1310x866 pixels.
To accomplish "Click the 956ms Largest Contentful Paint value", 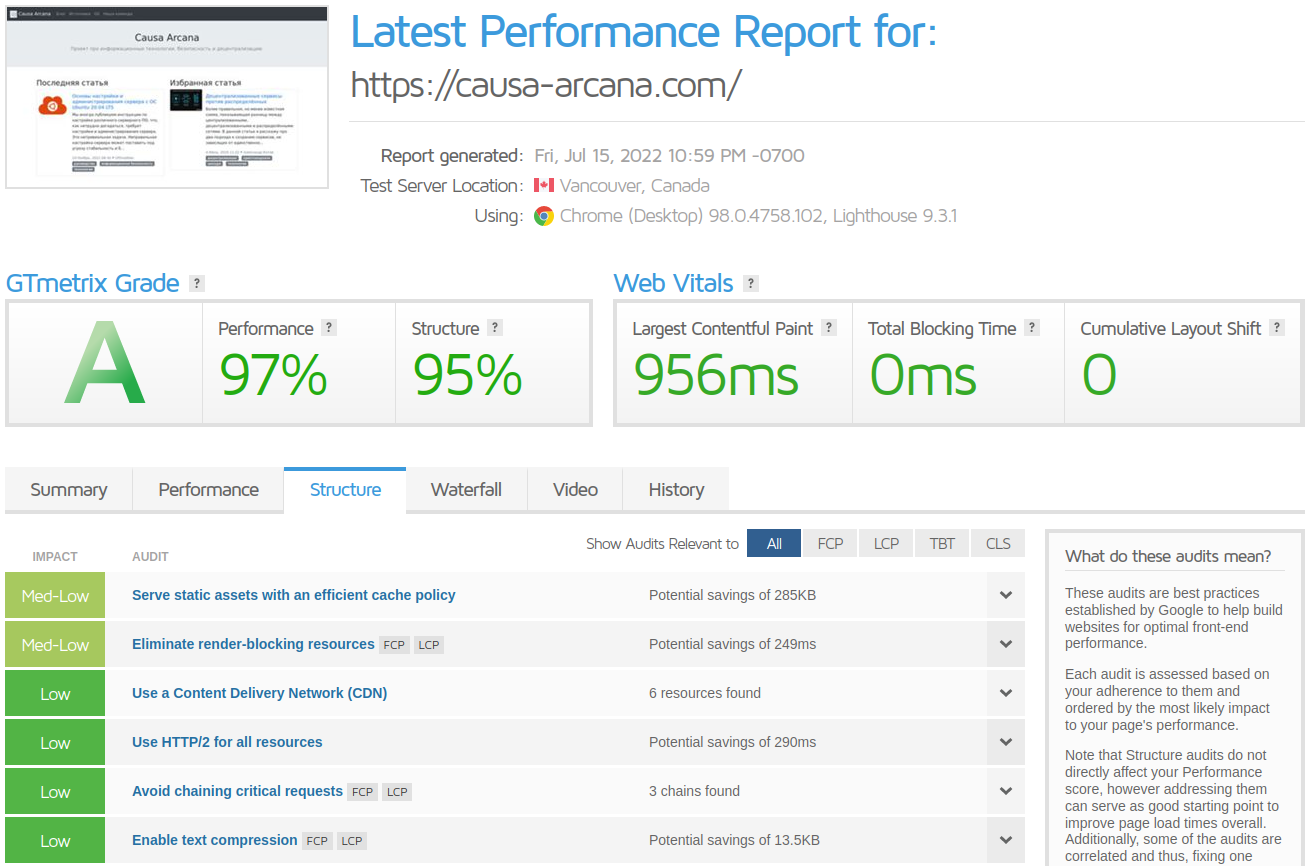I will click(x=716, y=376).
